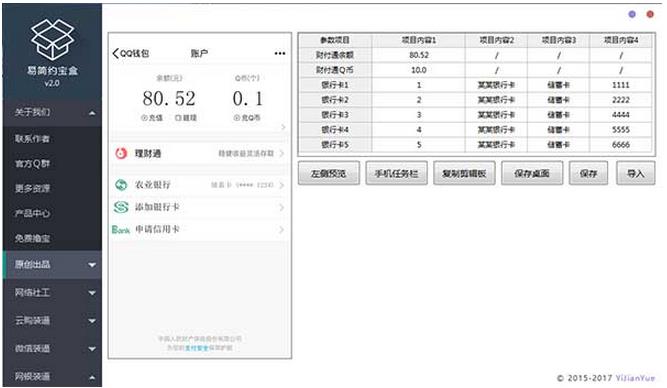Viewport: 667px width, 388px height.
Task: Click the 提现 option under the balance
Action: pyautogui.click(x=186, y=118)
